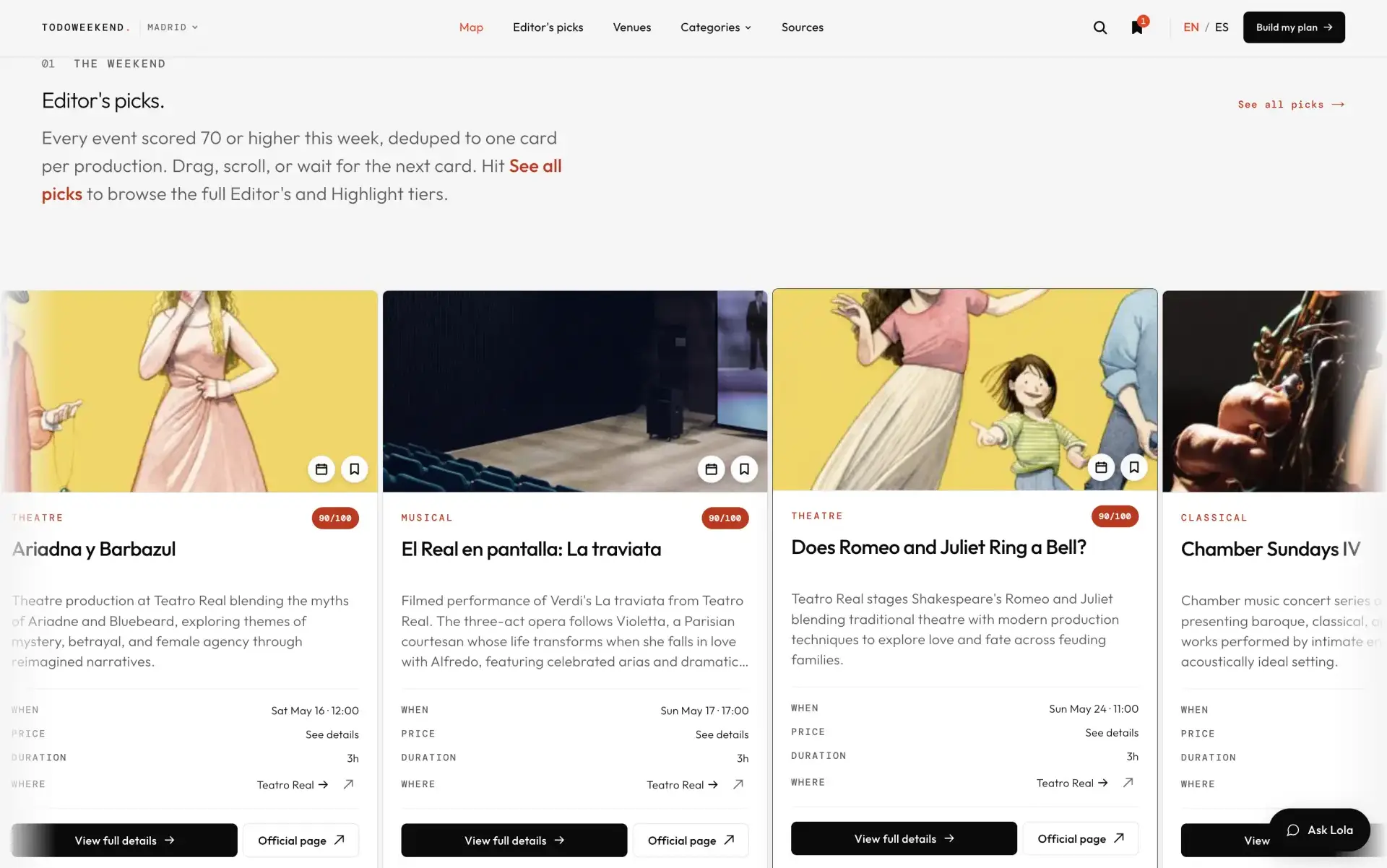This screenshot has height=868, width=1387.
Task: Open Teatro Real venue on La traviata card
Action: point(682,785)
